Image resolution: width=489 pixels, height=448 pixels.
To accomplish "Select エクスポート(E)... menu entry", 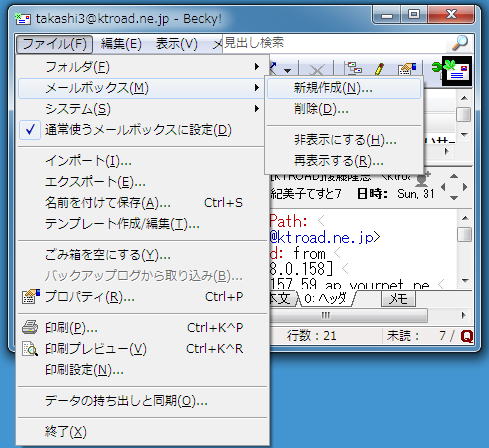I will [x=142, y=182].
